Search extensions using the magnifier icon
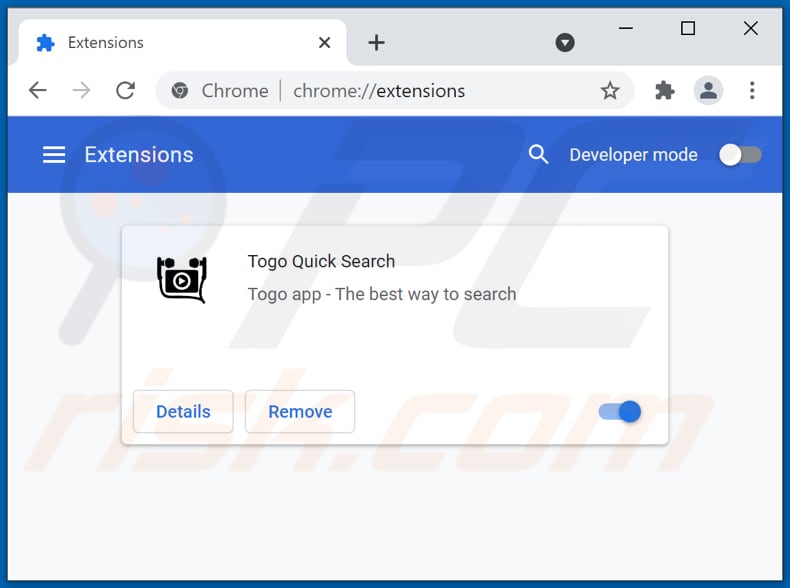790x588 pixels. click(538, 154)
